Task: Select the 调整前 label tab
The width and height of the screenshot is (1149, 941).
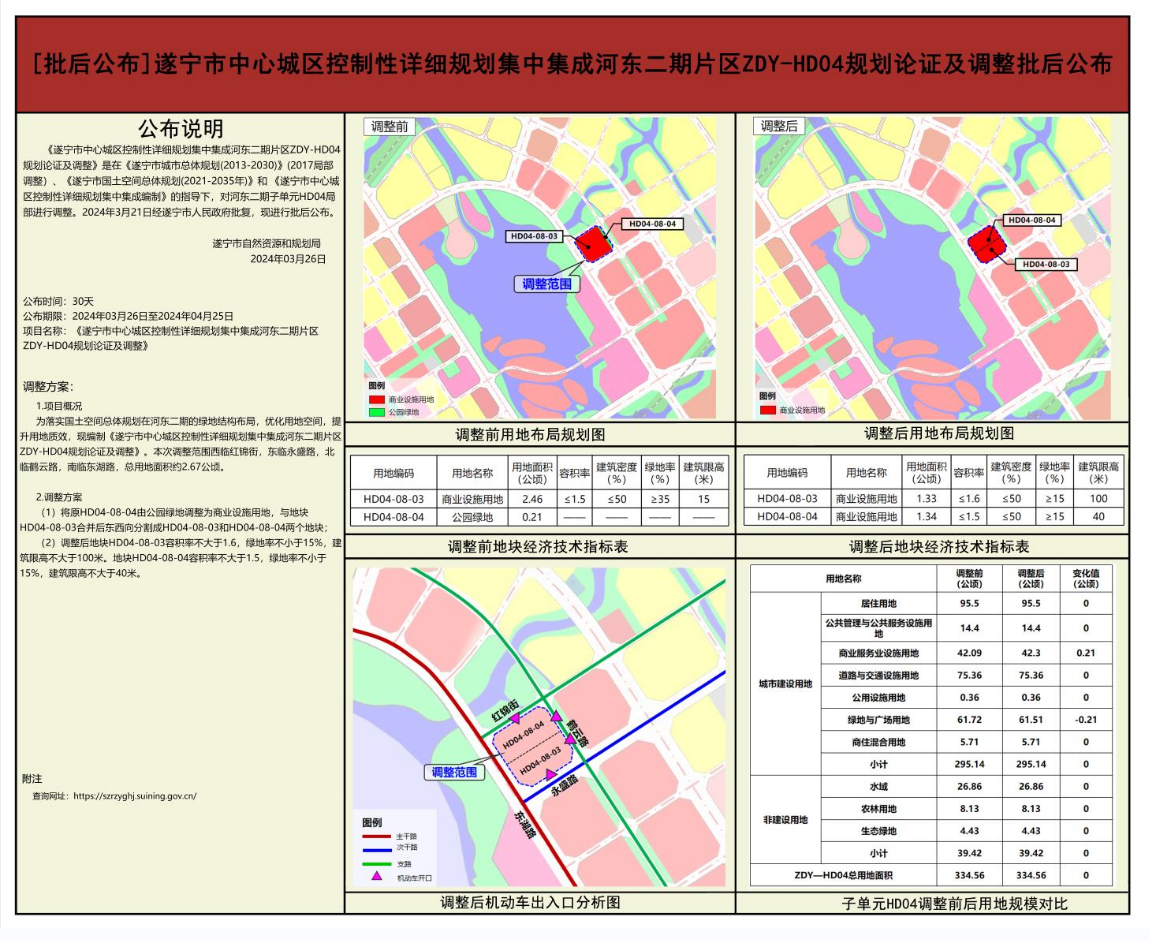Action: [388, 127]
